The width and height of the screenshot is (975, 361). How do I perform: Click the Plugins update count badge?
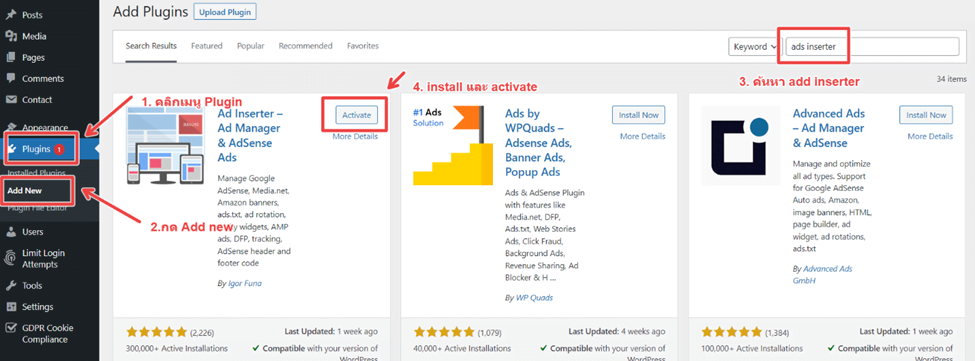(x=58, y=149)
